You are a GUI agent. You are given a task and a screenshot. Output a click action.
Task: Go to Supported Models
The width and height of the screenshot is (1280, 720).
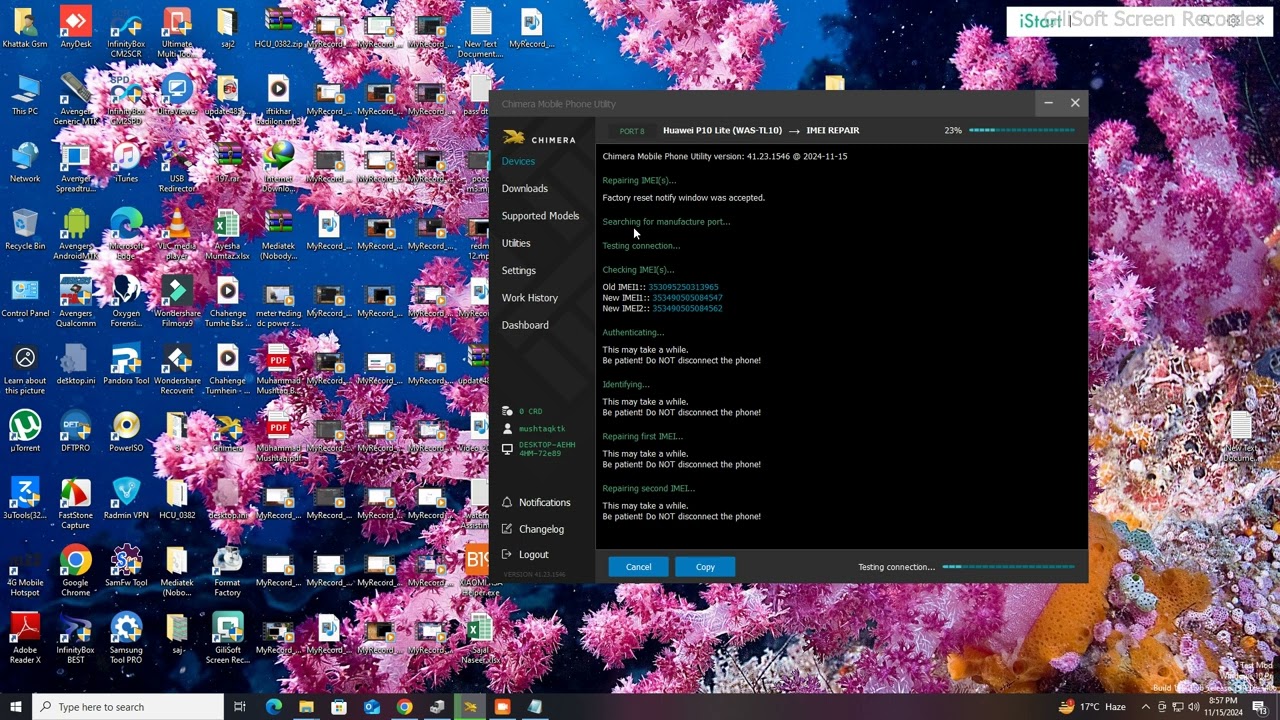(540, 216)
